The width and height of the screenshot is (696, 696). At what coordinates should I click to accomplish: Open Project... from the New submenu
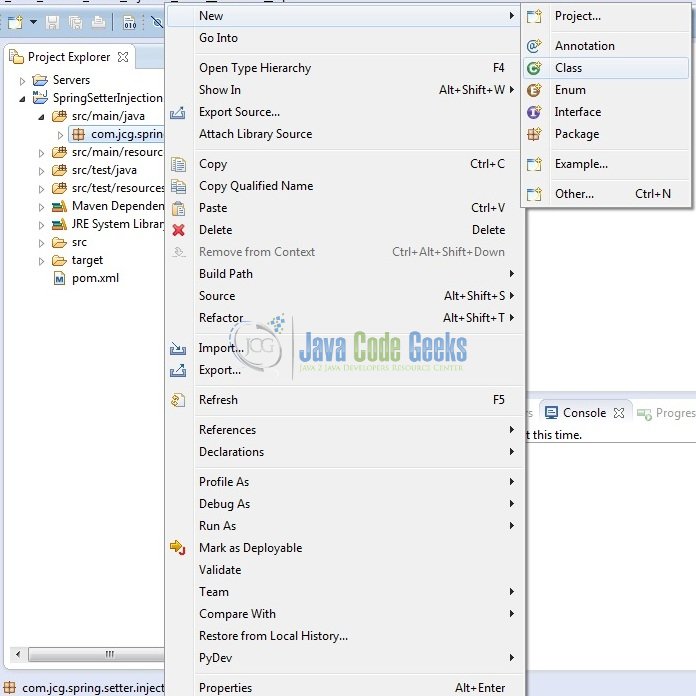coord(605,16)
